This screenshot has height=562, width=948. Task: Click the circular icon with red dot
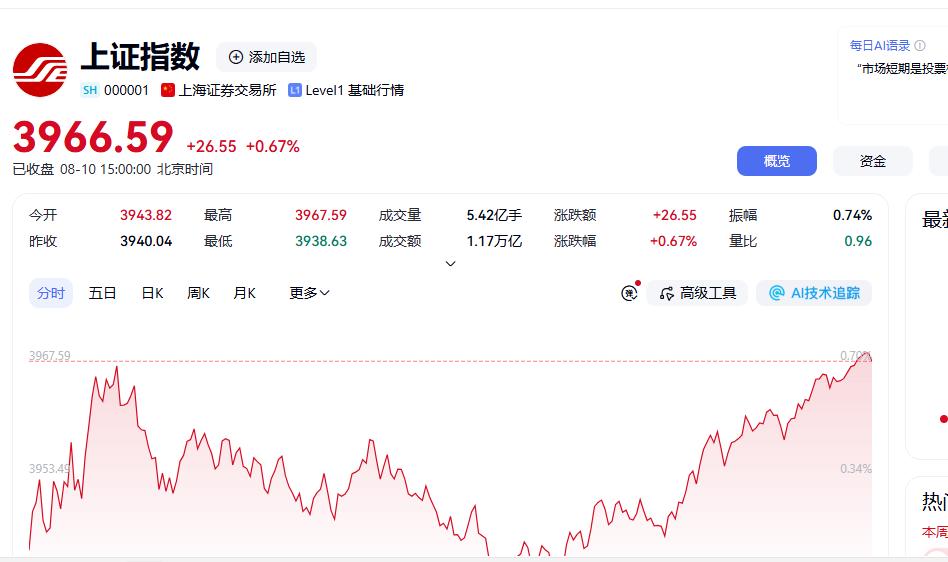pyautogui.click(x=630, y=292)
